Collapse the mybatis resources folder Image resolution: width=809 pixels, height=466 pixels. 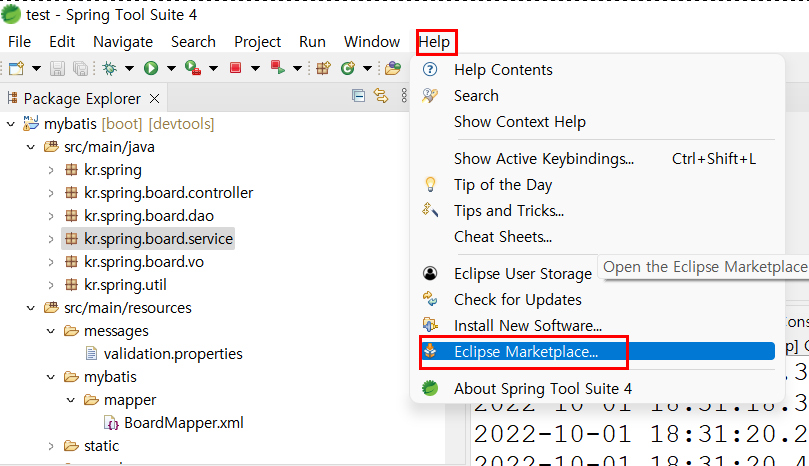tap(51, 377)
